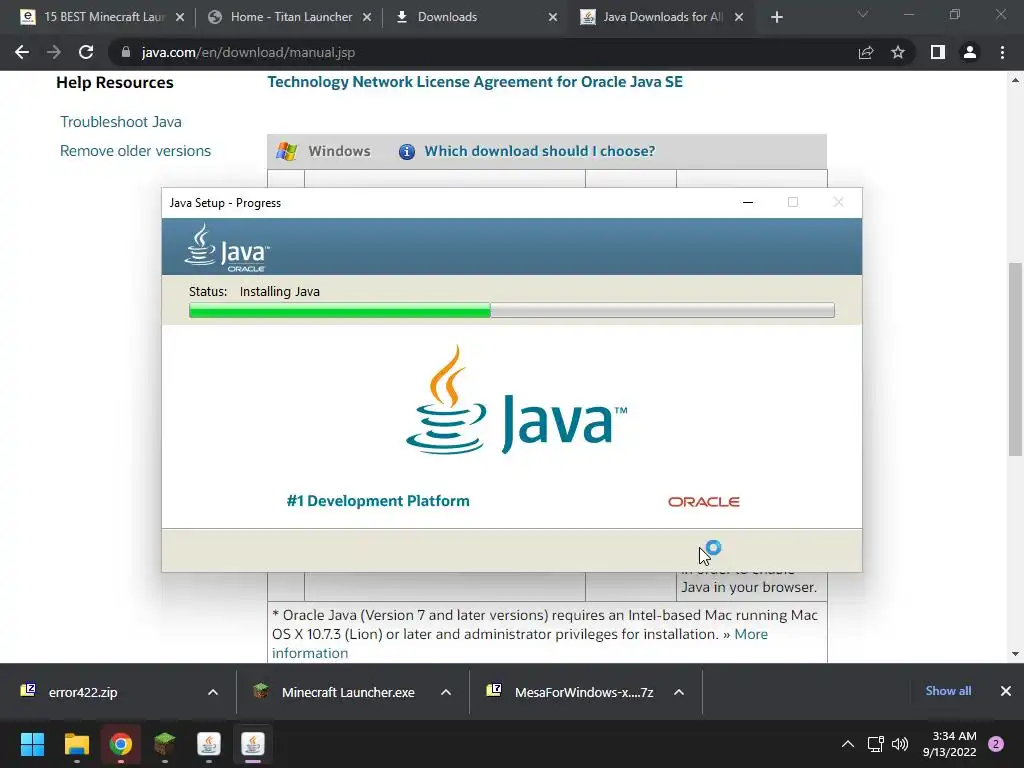The width and height of the screenshot is (1024, 768).
Task: Close the Home - Titan Launcher tab
Action: pos(367,17)
